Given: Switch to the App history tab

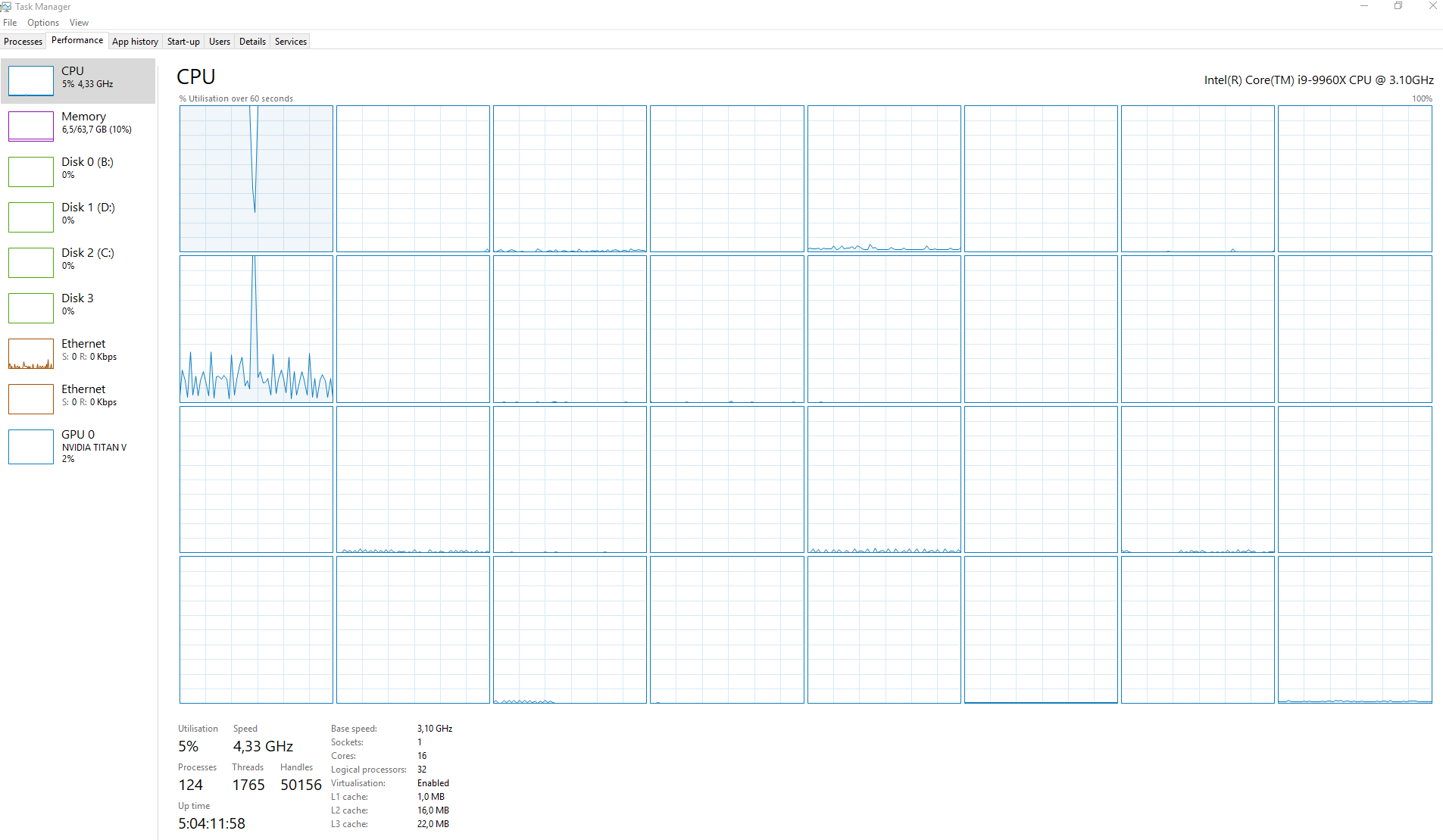Looking at the screenshot, I should pos(135,42).
